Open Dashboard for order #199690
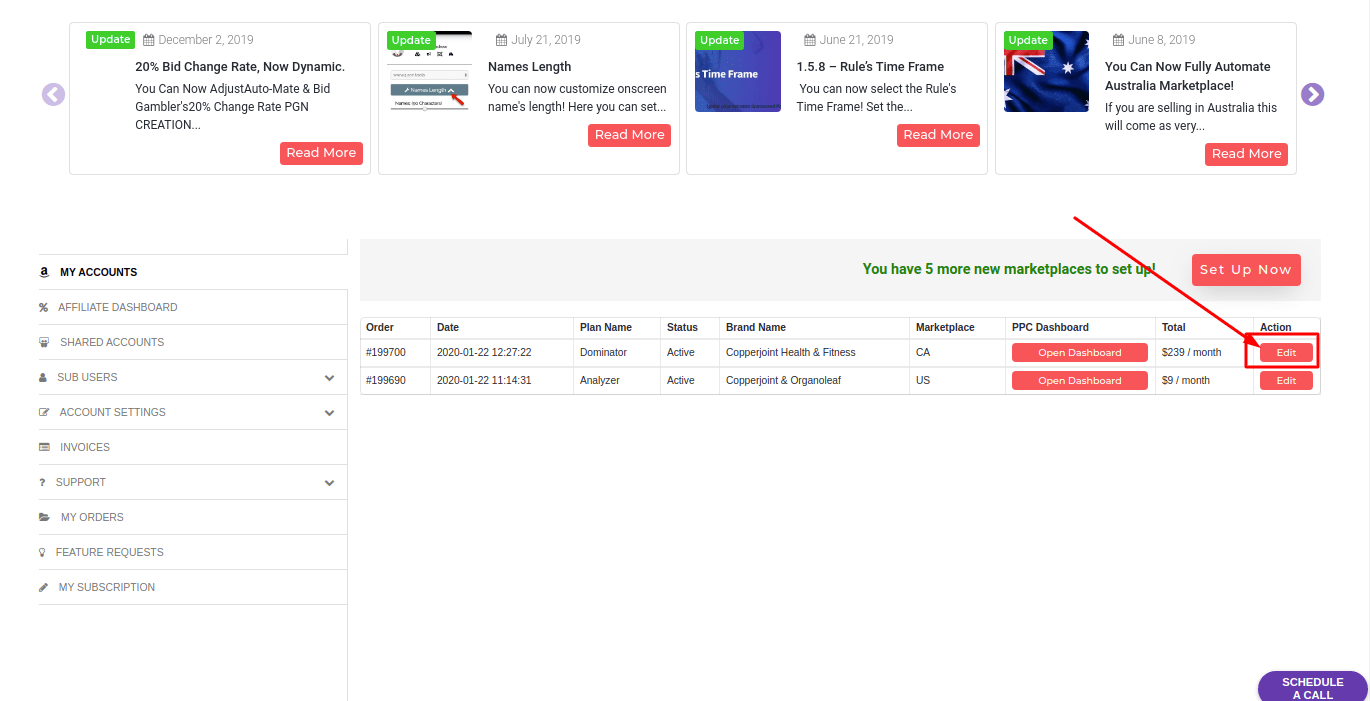This screenshot has height=701, width=1370. coord(1079,380)
